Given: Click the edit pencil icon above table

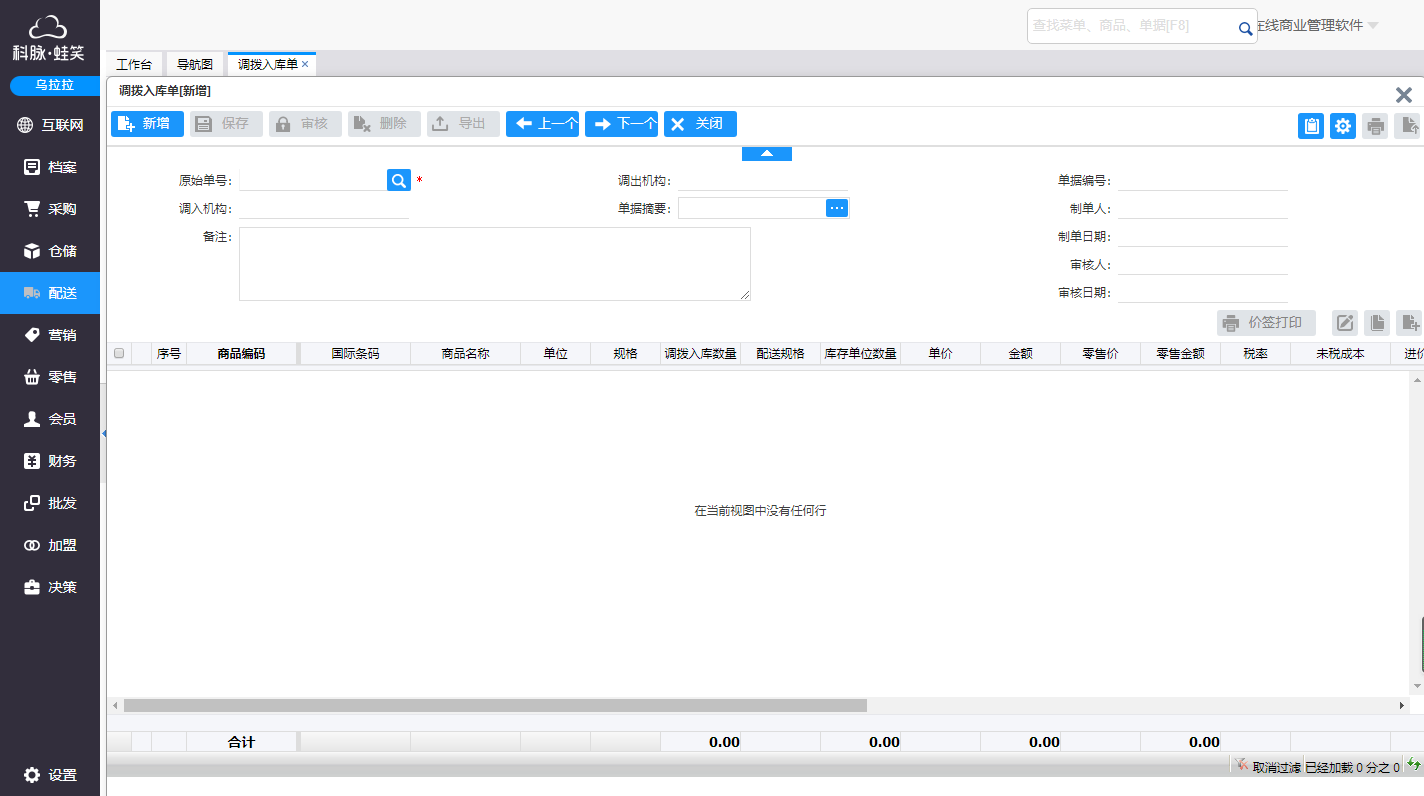Looking at the screenshot, I should 1345,323.
